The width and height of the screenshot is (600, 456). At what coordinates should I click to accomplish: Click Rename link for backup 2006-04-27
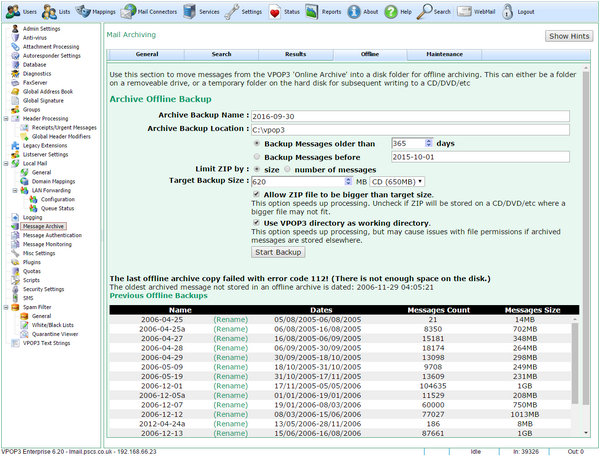coord(230,339)
